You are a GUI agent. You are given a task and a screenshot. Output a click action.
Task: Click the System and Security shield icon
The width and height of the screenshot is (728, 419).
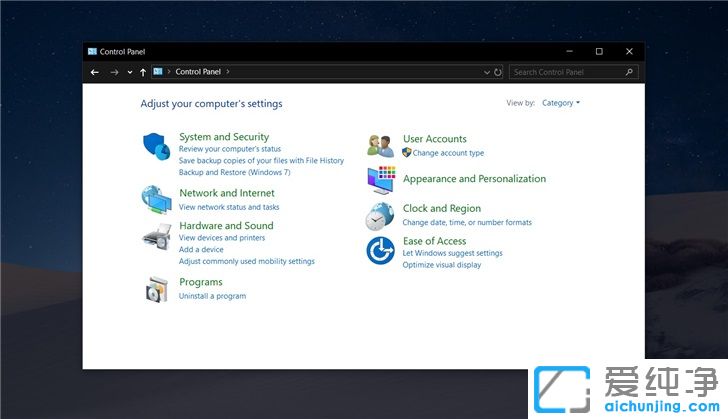pos(157,147)
